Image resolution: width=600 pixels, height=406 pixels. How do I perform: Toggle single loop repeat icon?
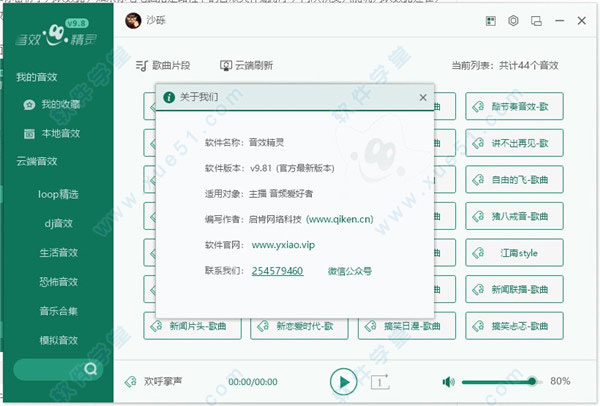point(380,382)
